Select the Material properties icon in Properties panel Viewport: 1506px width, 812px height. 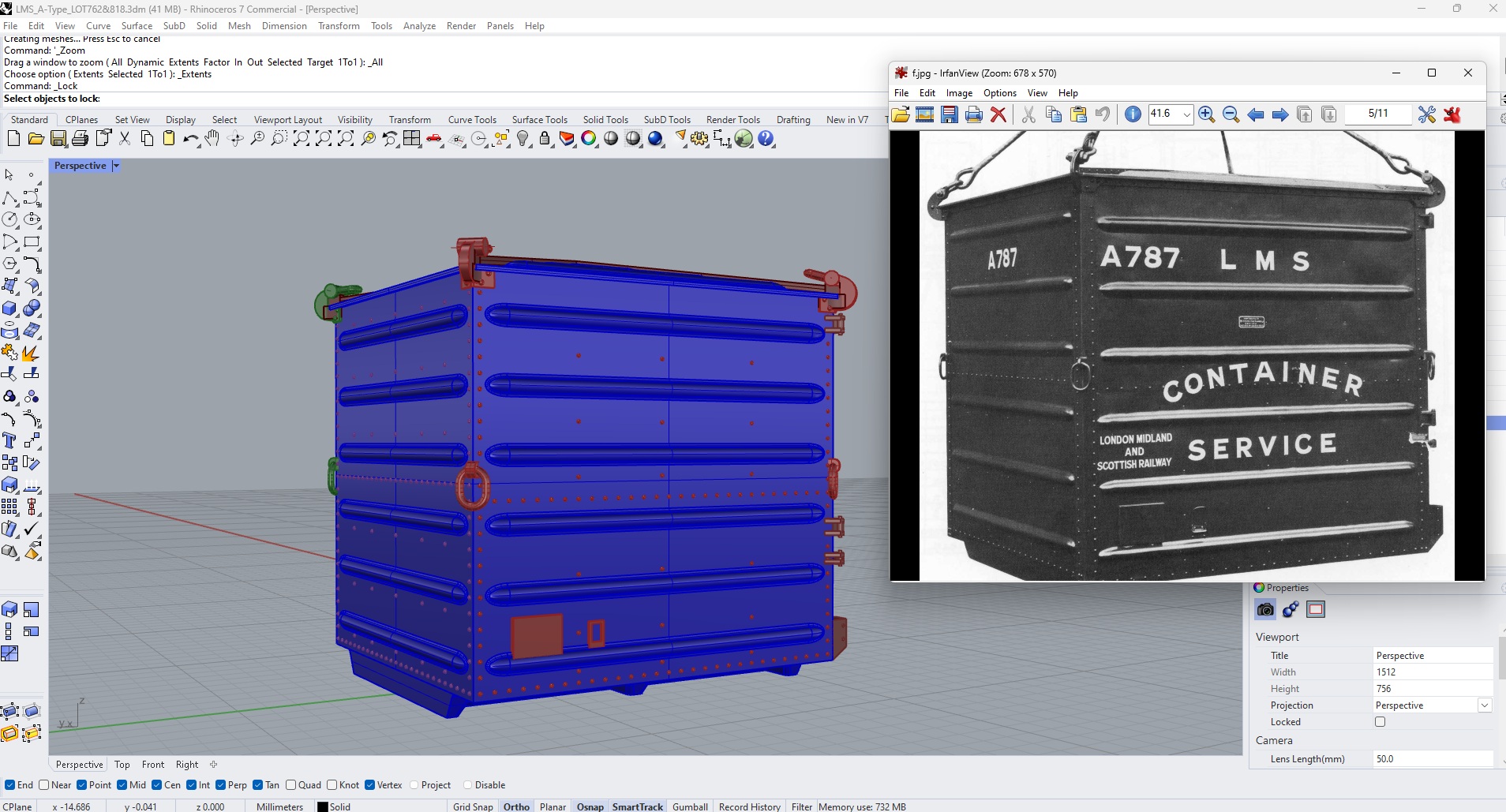[x=1290, y=609]
